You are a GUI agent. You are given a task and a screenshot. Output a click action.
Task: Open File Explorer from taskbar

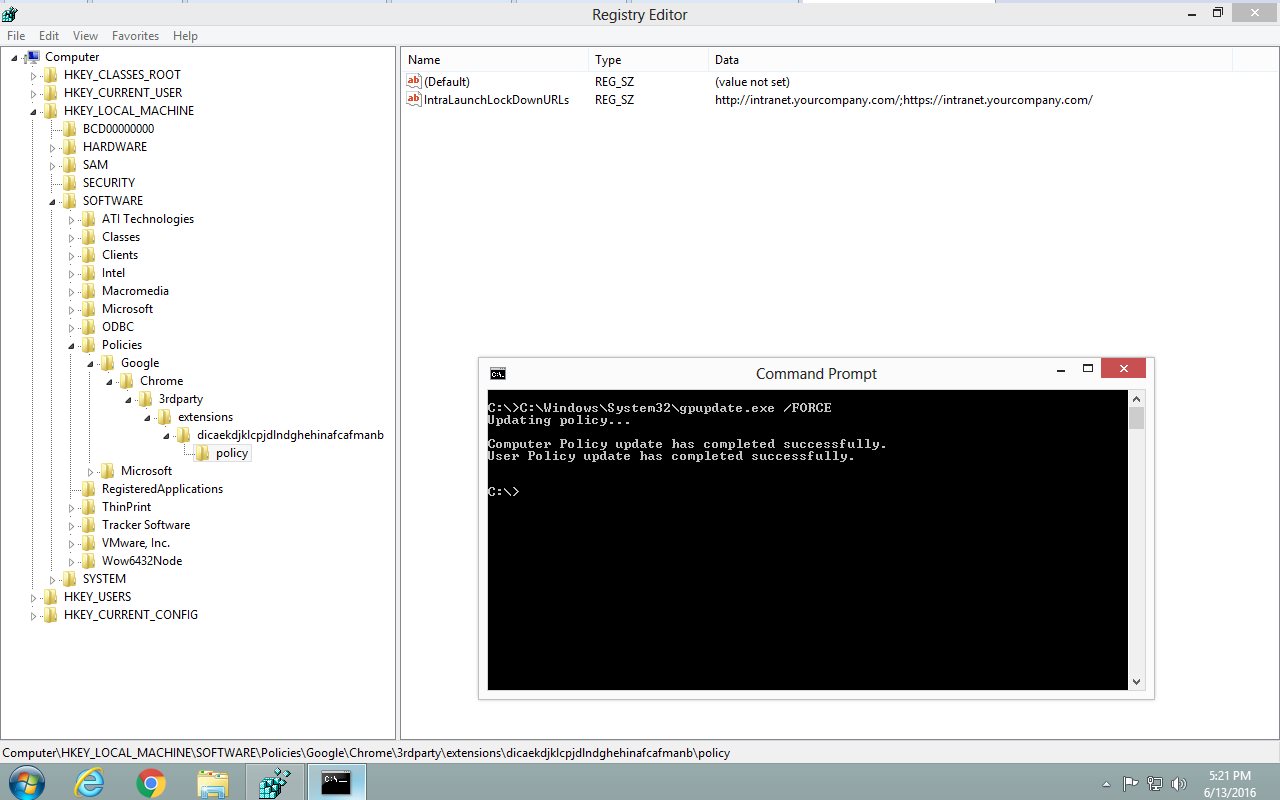213,783
